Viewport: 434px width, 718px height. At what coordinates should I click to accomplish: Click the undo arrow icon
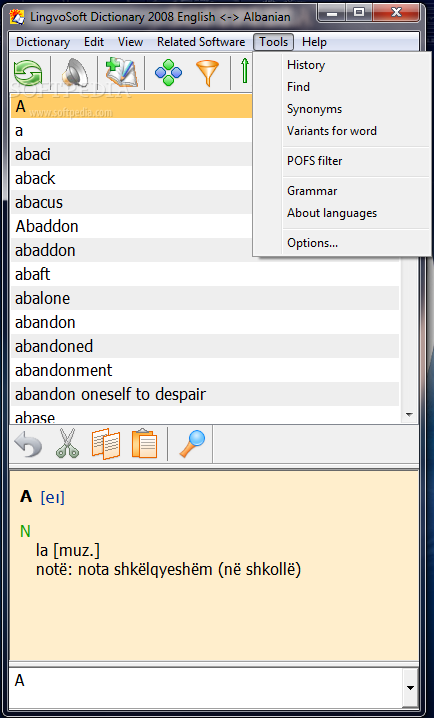[28, 444]
